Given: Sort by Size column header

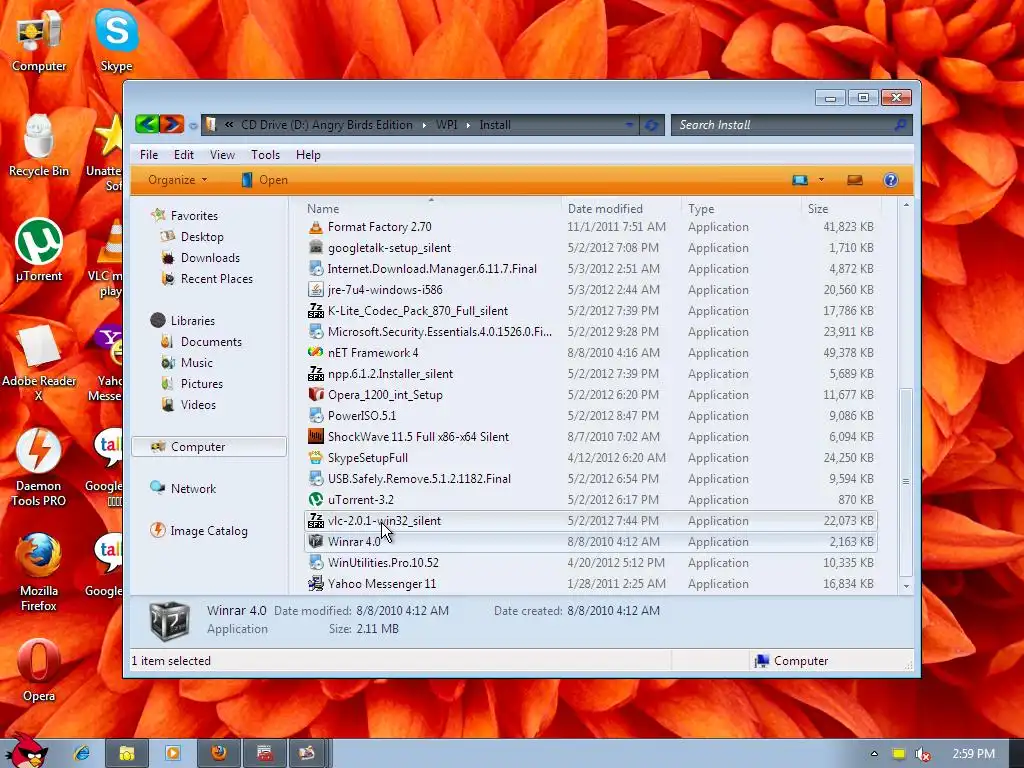Looking at the screenshot, I should click(818, 209).
